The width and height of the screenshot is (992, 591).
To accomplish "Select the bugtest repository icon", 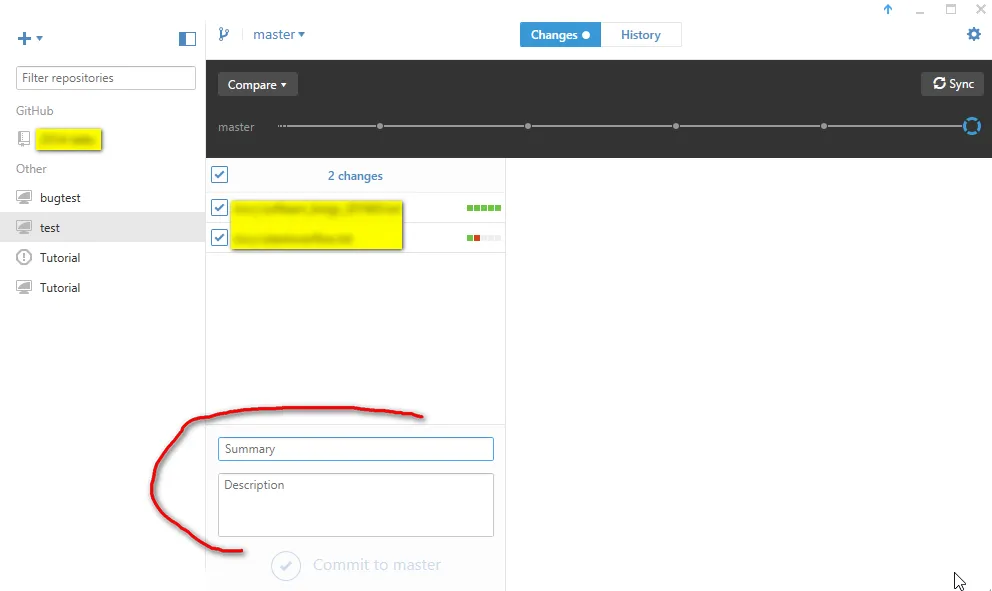I will point(25,197).
